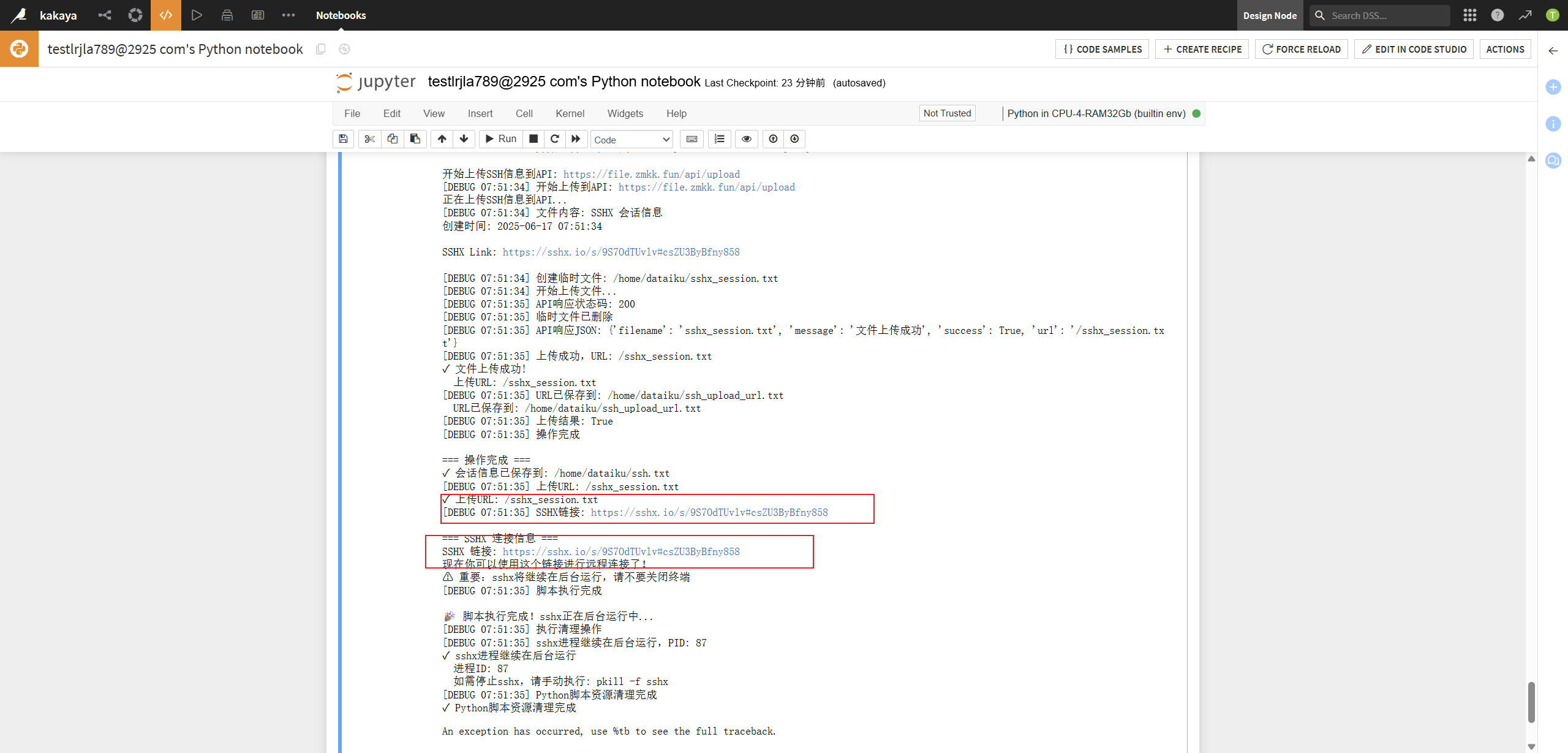Open sshx.io link after SSHX 链接 label
The image size is (1568, 753).
(621, 551)
